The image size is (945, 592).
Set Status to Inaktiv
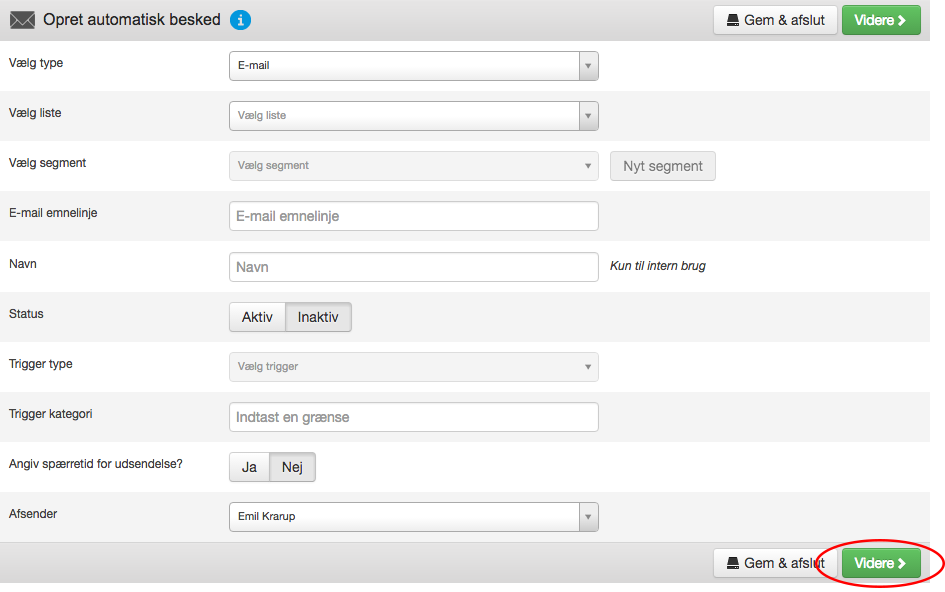(x=318, y=317)
